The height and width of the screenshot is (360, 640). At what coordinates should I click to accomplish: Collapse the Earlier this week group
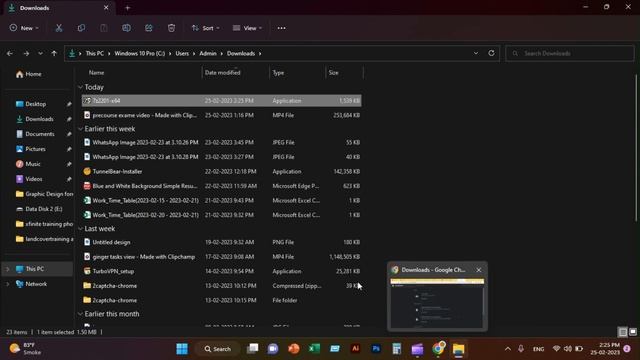[x=80, y=129]
